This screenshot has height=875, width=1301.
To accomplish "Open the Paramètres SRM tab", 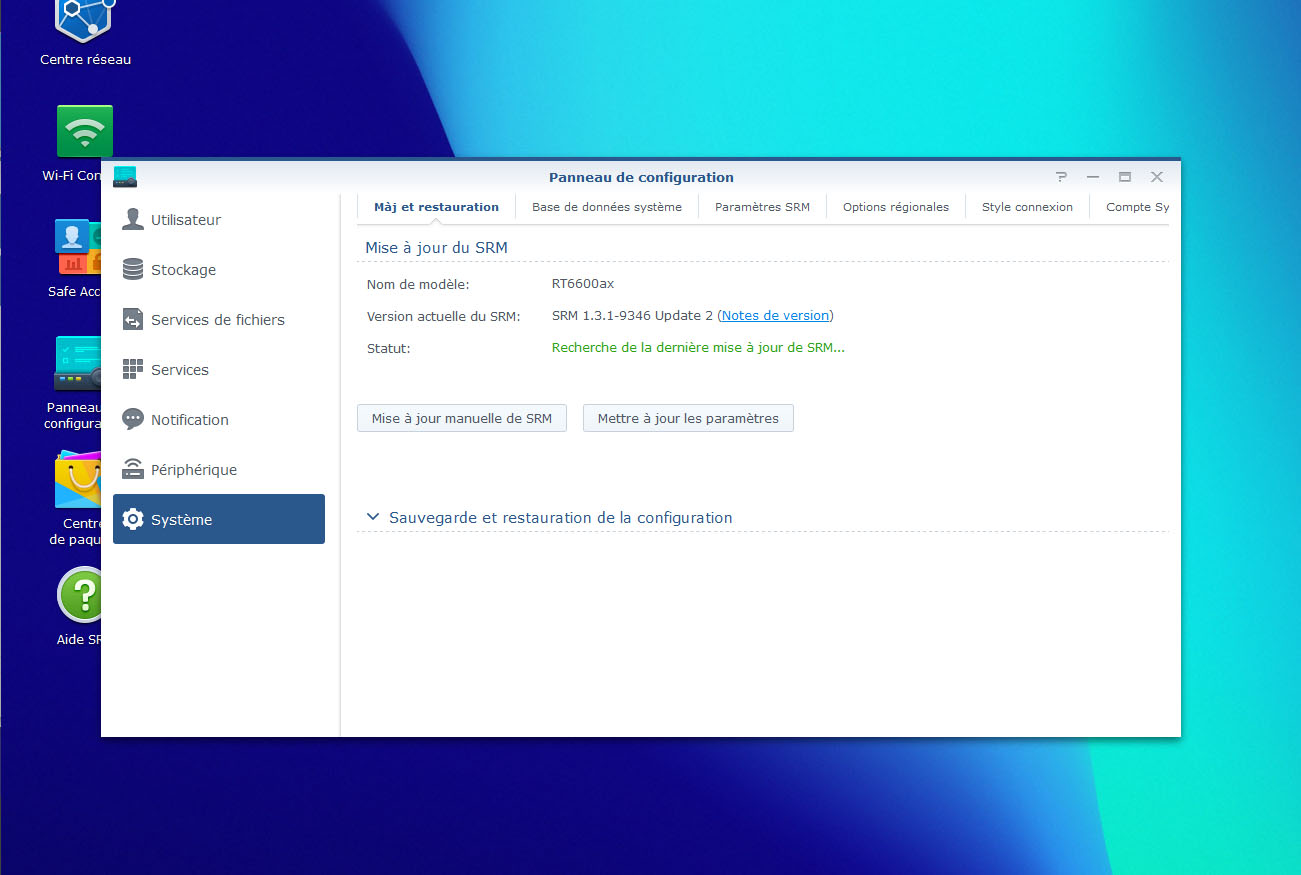I will coord(762,207).
